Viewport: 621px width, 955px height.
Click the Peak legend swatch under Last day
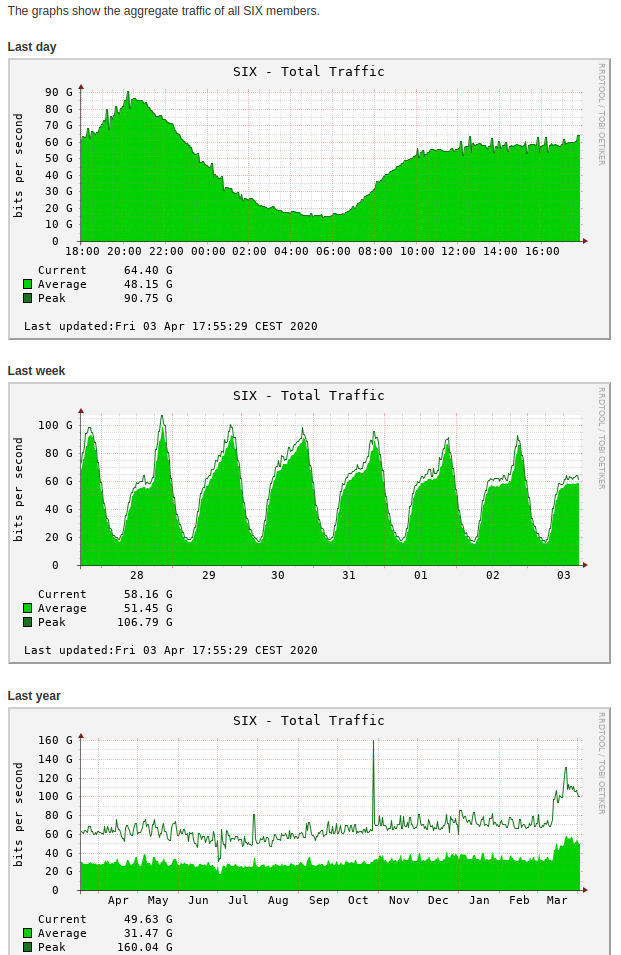pyautogui.click(x=28, y=298)
